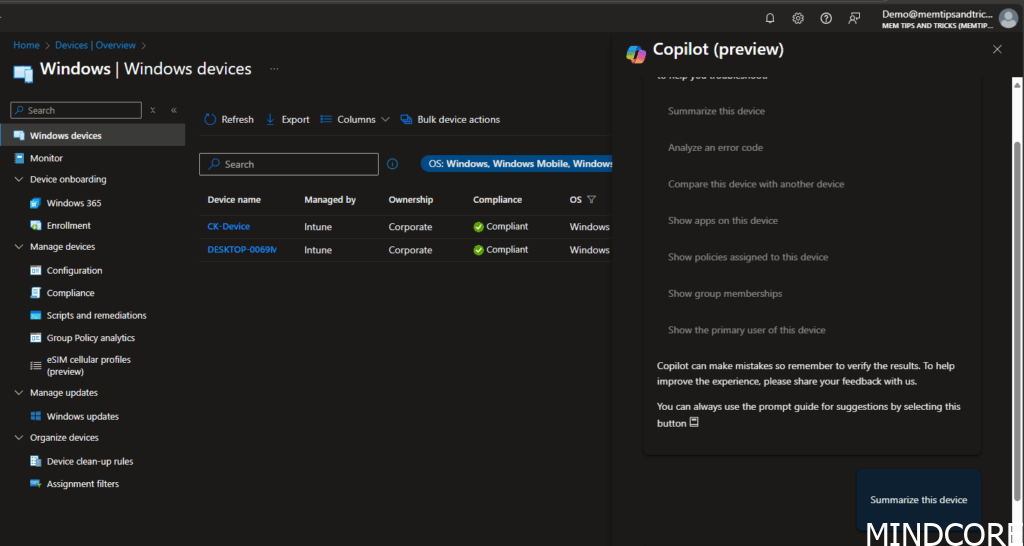This screenshot has width=1024, height=546.
Task: Click the Assignment filters icon
Action: [36, 484]
